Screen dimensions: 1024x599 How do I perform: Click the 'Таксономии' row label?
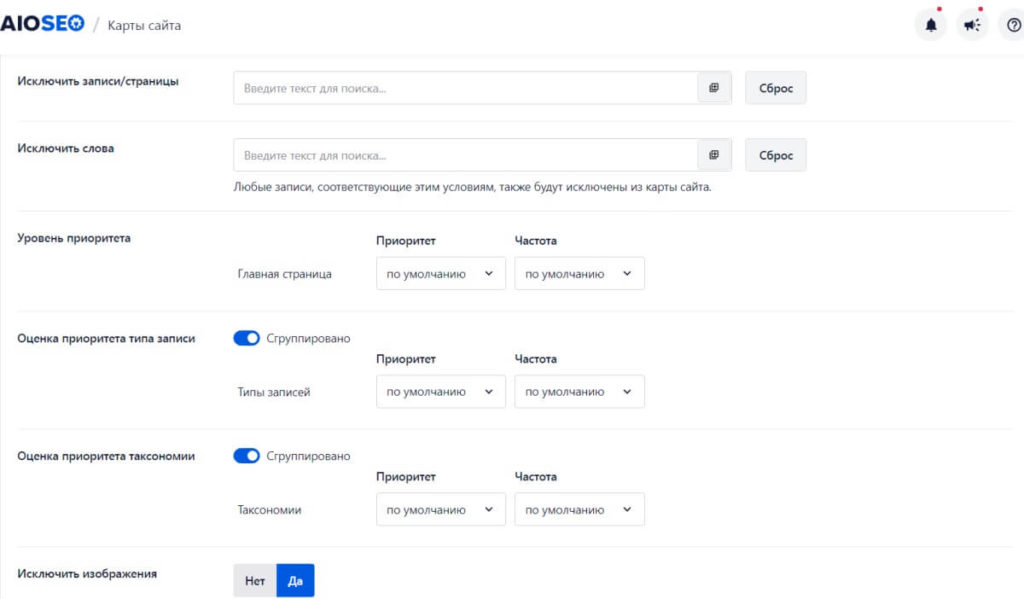coord(269,510)
